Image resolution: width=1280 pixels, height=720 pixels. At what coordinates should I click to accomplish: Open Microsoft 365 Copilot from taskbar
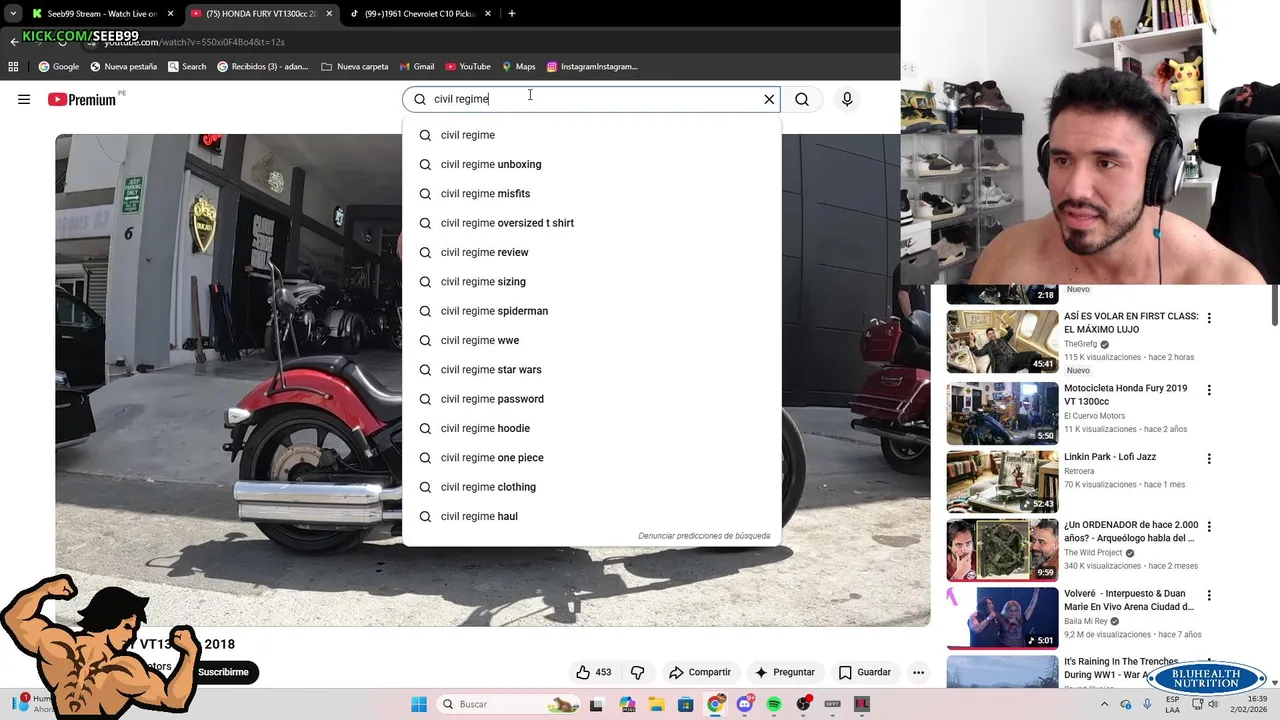628,704
